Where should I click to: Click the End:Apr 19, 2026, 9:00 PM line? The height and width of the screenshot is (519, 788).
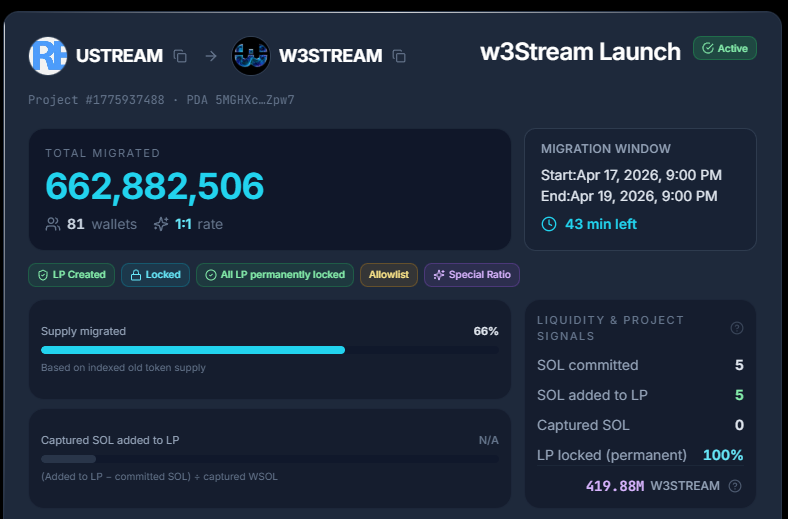pyautogui.click(x=629, y=196)
